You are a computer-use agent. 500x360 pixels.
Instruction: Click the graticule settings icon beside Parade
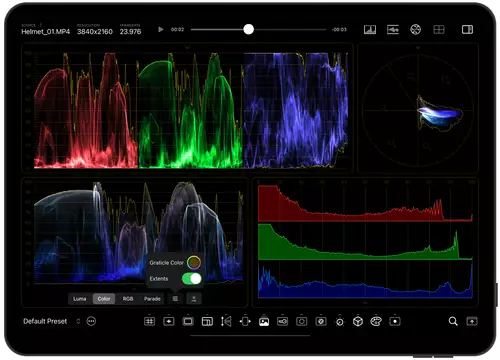click(175, 299)
